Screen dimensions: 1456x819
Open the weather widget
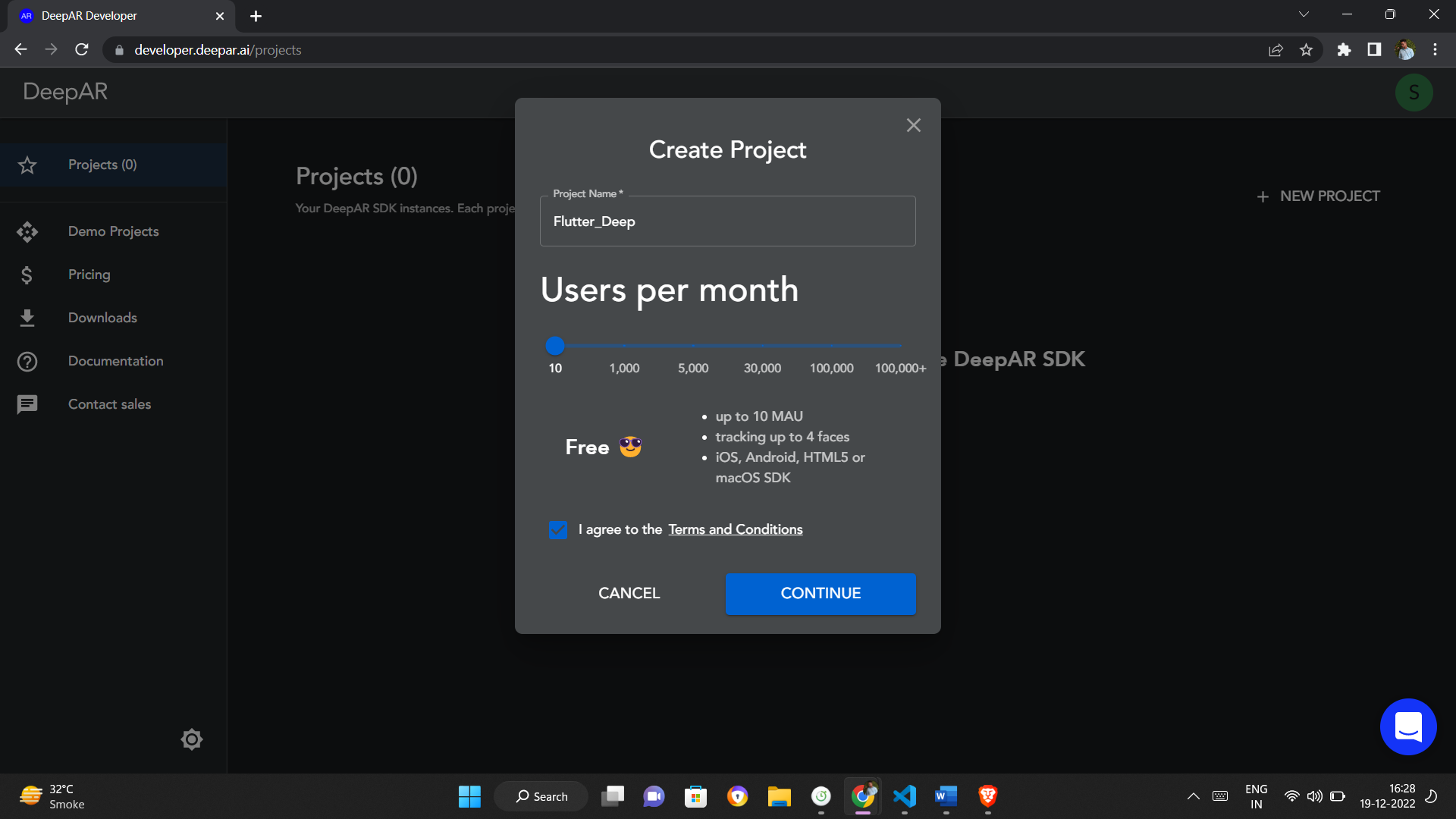pyautogui.click(x=53, y=796)
